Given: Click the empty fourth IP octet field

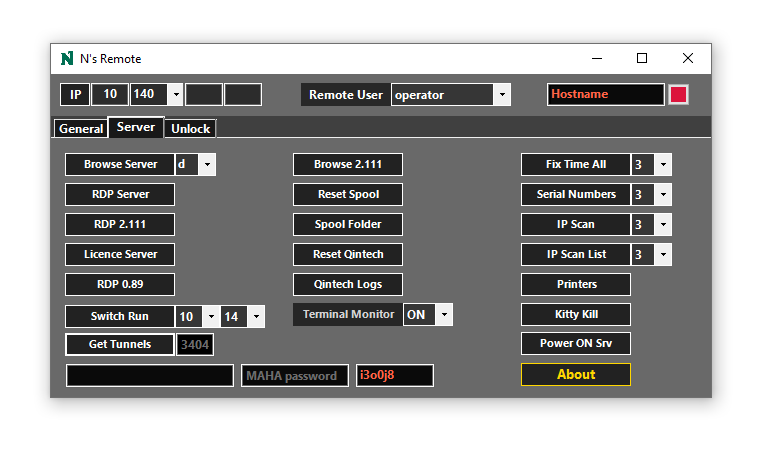Looking at the screenshot, I should pos(243,95).
